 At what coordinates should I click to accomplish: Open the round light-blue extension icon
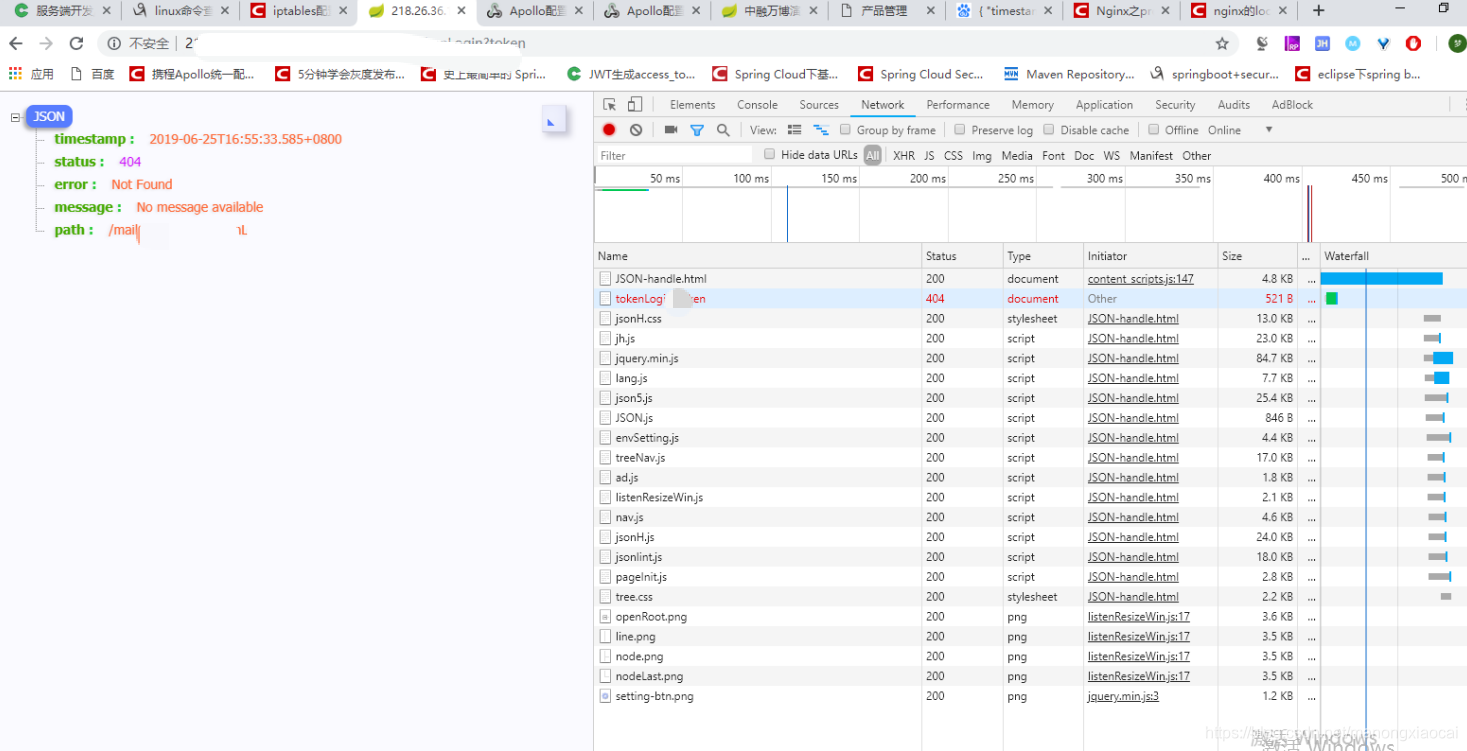pos(1353,43)
